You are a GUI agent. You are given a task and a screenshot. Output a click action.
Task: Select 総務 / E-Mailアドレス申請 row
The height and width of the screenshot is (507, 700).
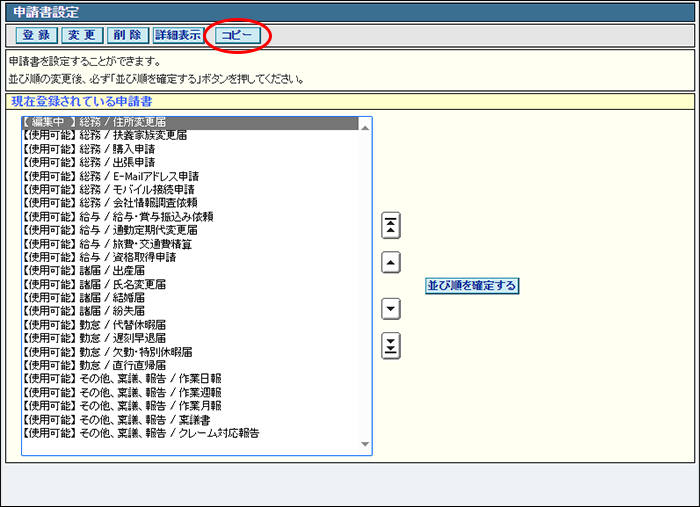[x=190, y=176]
